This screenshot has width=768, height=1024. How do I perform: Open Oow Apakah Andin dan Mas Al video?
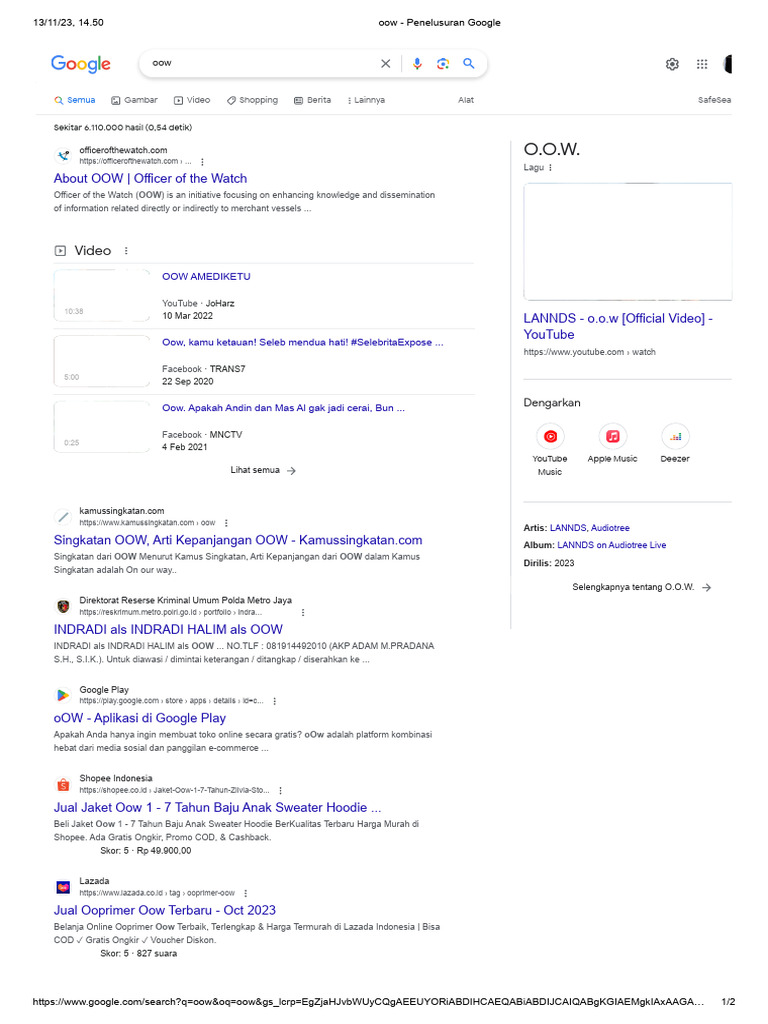[283, 408]
